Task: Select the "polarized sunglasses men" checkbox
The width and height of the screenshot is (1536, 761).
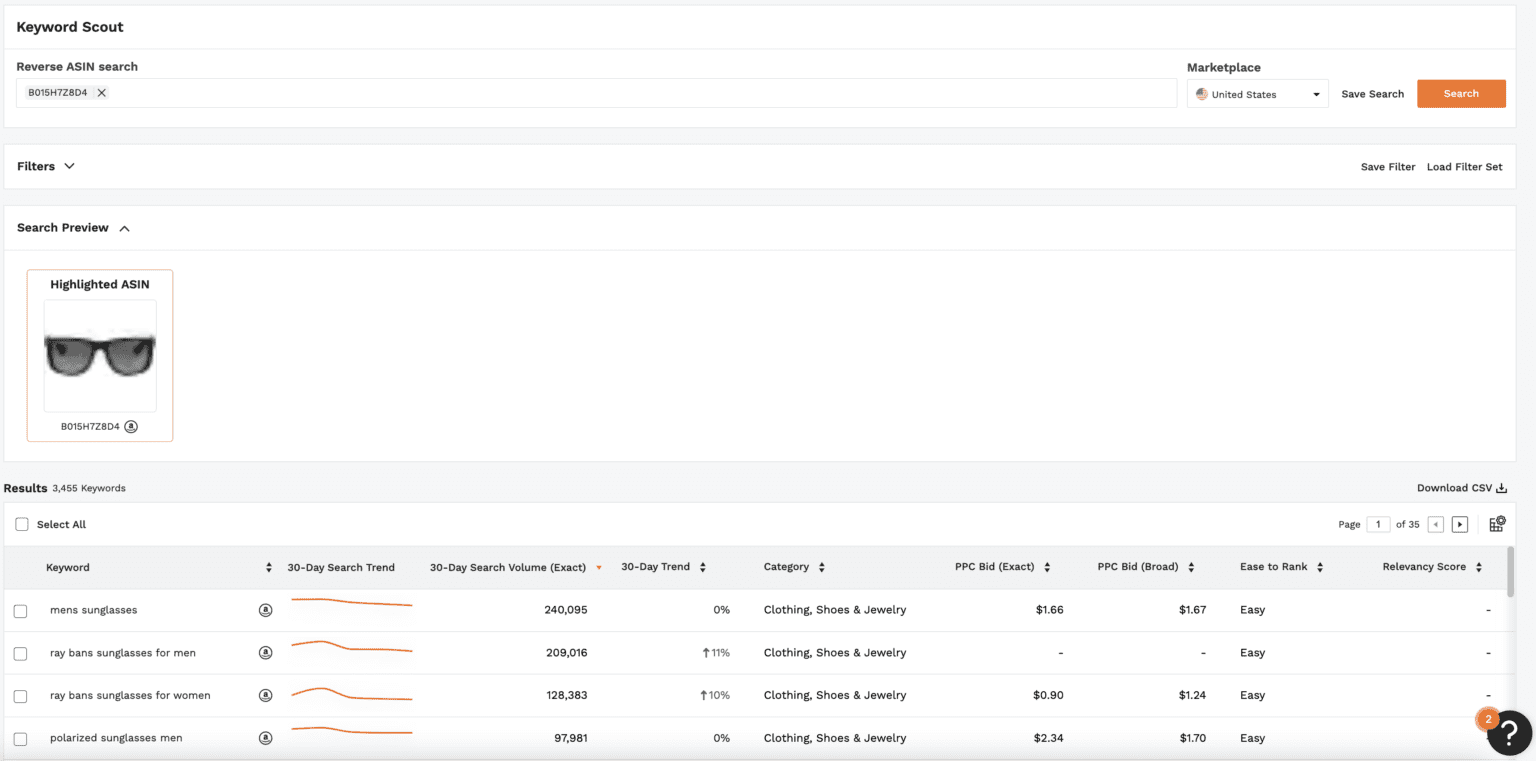Action: click(x=21, y=737)
